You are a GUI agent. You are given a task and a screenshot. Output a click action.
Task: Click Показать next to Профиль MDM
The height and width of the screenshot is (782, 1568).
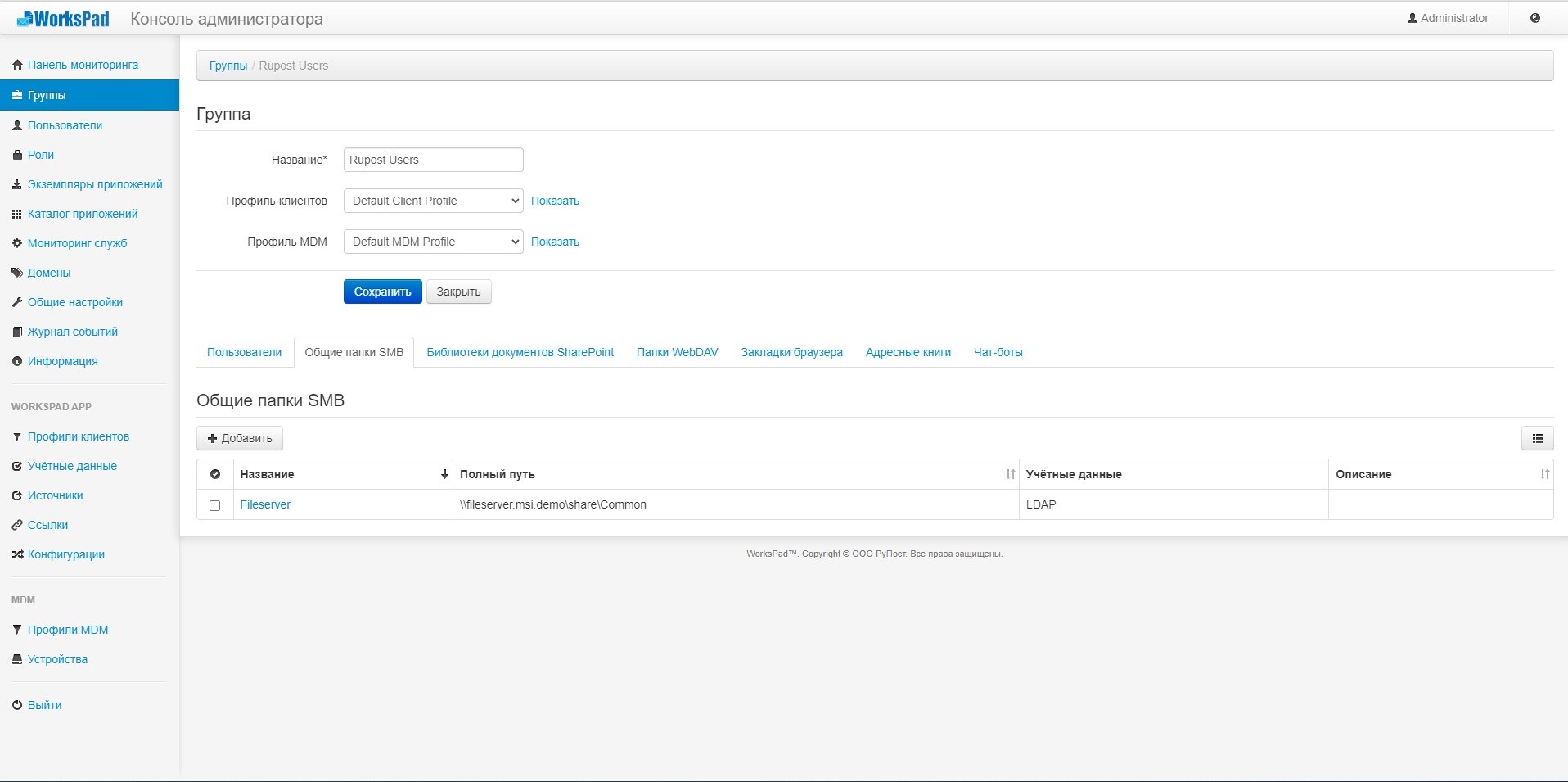pos(555,242)
